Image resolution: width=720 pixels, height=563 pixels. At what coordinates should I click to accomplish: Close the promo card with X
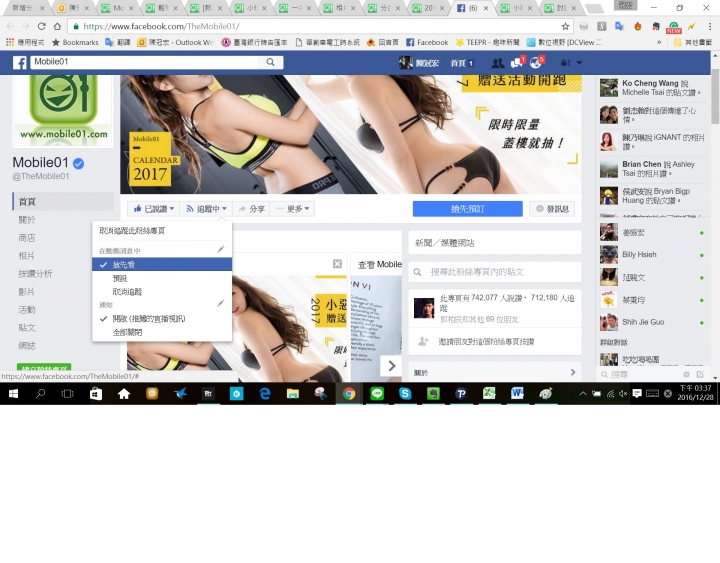point(337,264)
